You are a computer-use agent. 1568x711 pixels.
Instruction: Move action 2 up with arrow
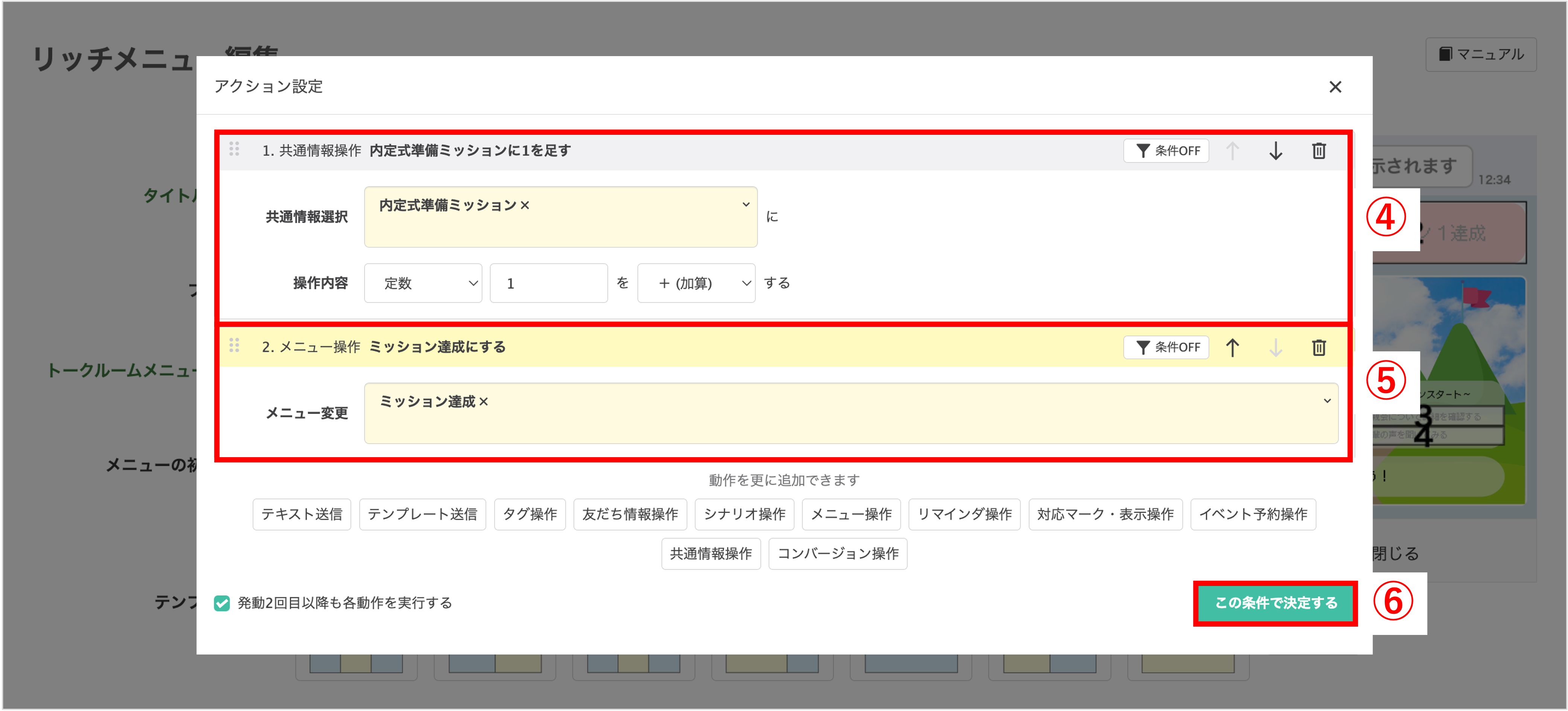1232,347
